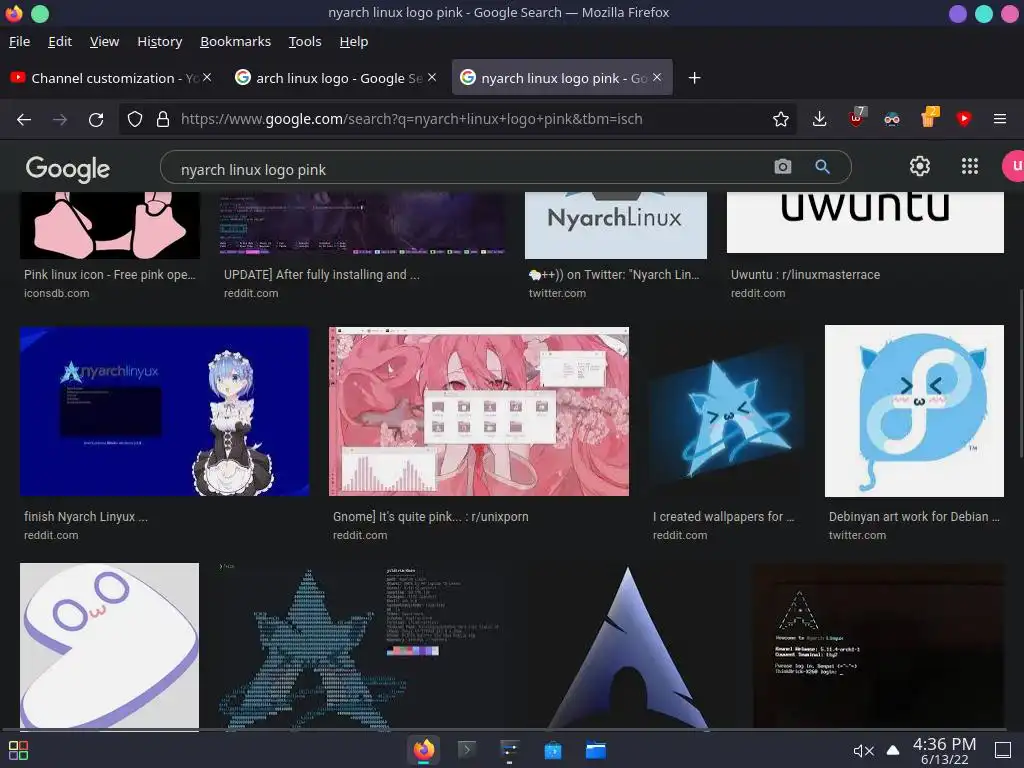This screenshot has width=1024, height=768.
Task: Open the Firefox hamburger menu
Action: coord(1000,120)
